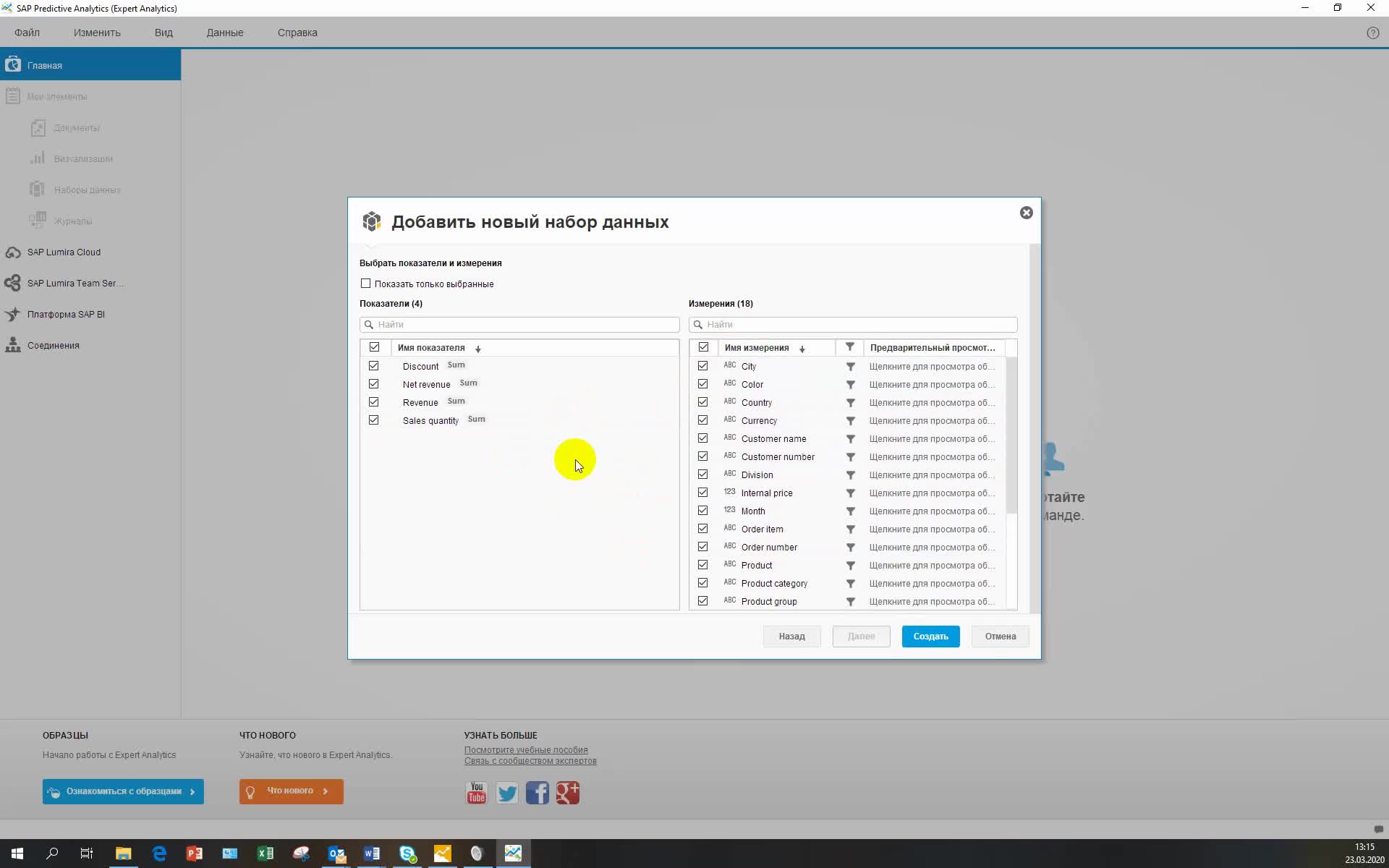1389x868 pixels.
Task: Click the Что нового orange button
Action: [292, 791]
